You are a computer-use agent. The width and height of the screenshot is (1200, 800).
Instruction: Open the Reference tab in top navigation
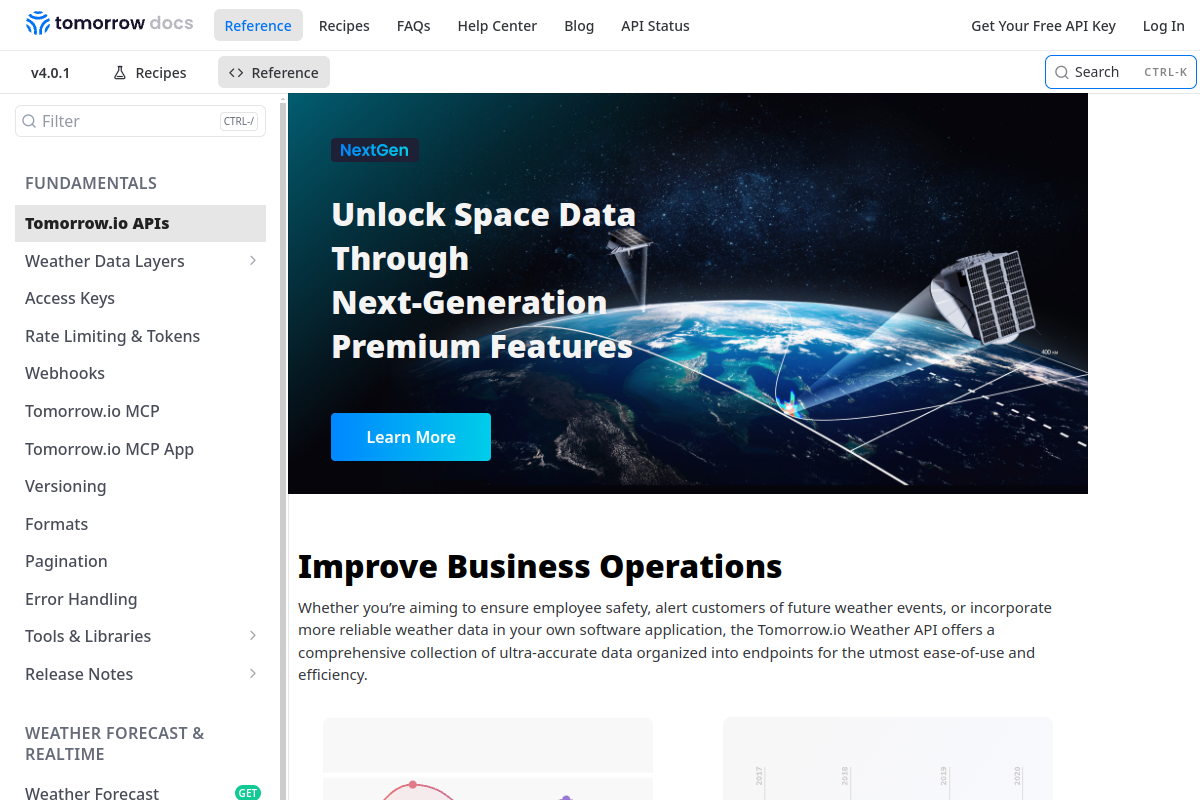tap(258, 26)
